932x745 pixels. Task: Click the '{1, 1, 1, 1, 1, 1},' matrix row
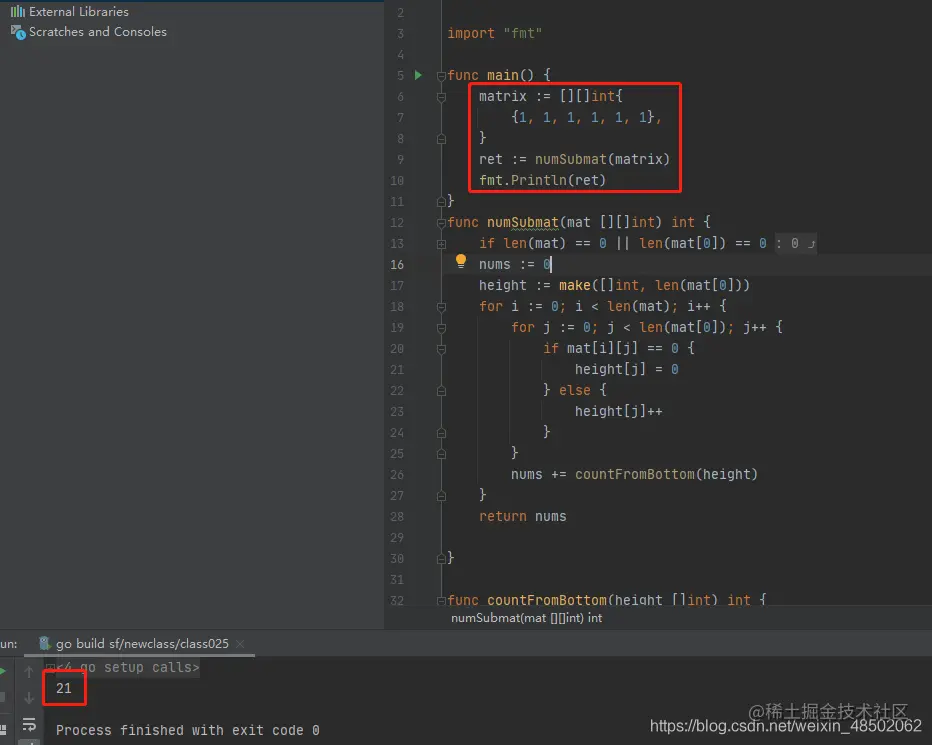(x=586, y=117)
